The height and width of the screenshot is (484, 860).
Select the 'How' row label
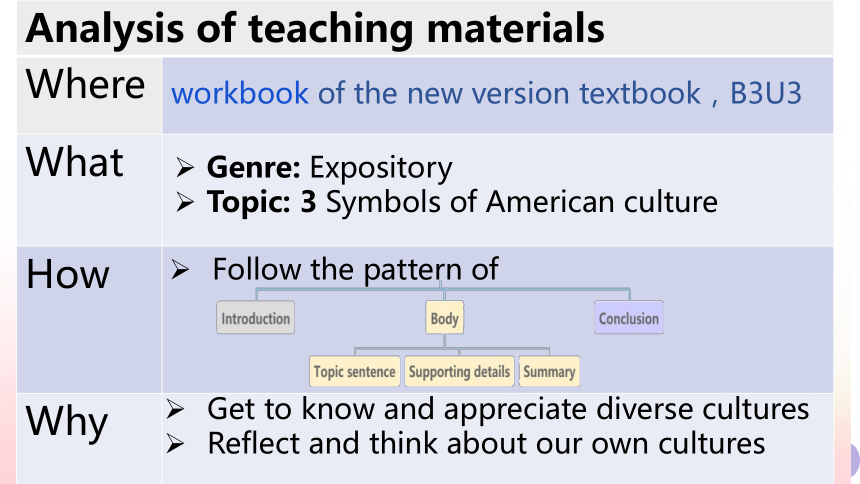[67, 274]
